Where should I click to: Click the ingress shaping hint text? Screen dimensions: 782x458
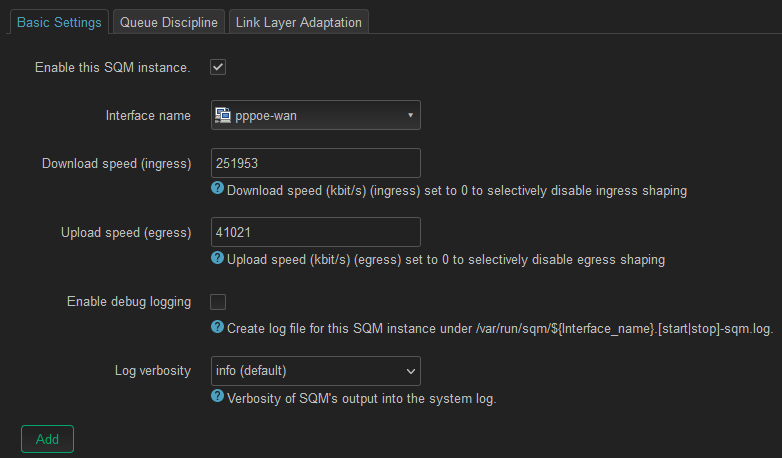(457, 191)
